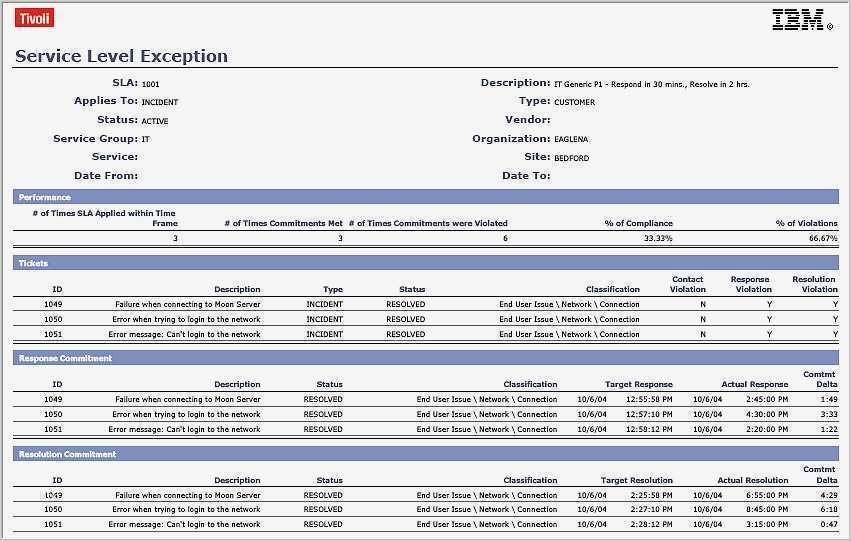Click the response delta value 1:49

[829, 399]
